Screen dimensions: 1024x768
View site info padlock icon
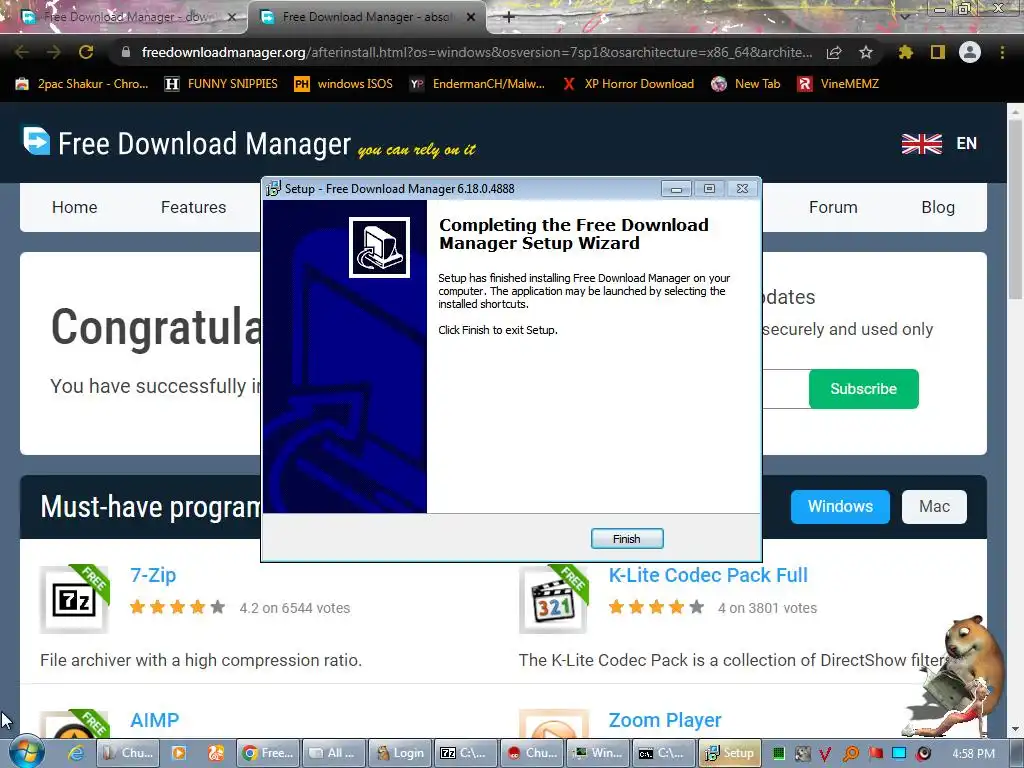pyautogui.click(x=126, y=52)
